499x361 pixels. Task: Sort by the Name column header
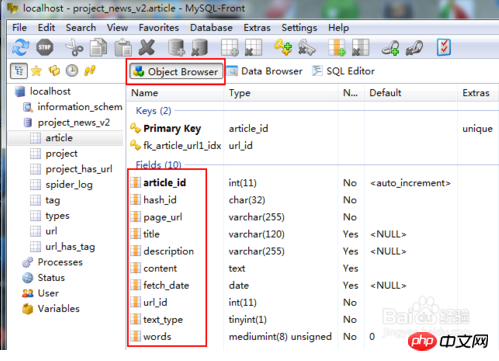[x=176, y=93]
